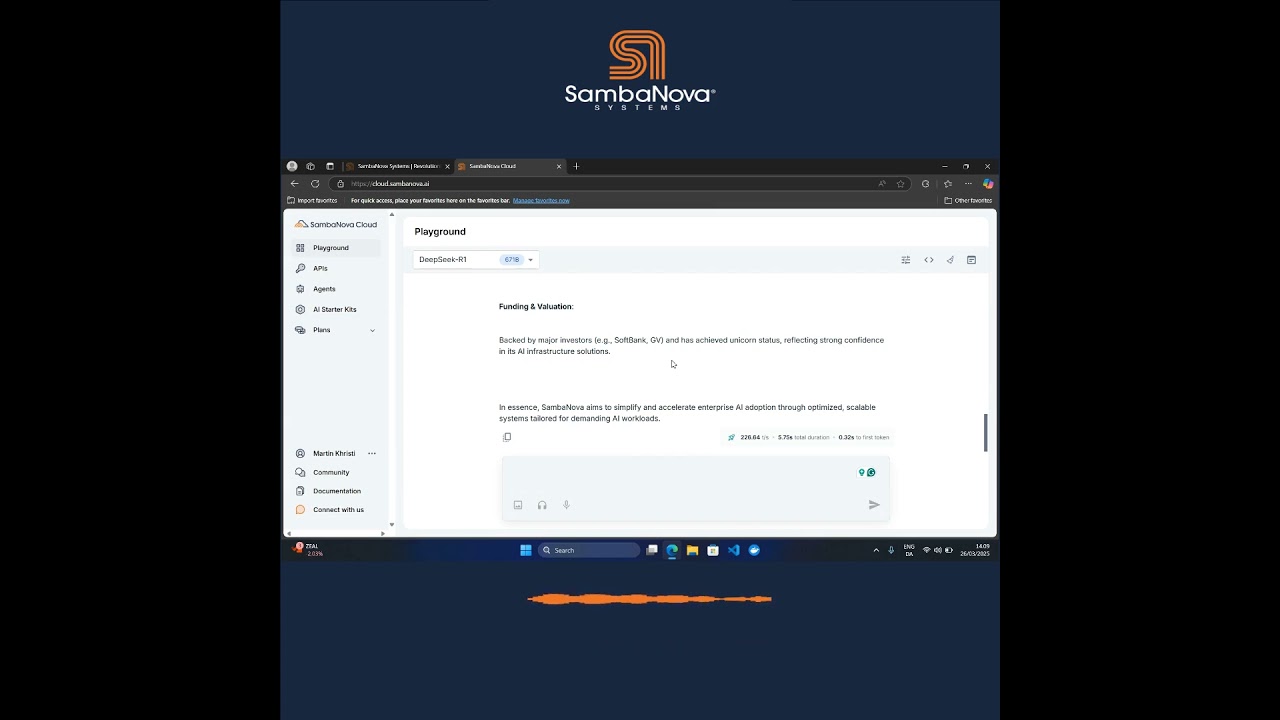This screenshot has width=1280, height=720.
Task: Click the view code brackets icon
Action: [929, 260]
